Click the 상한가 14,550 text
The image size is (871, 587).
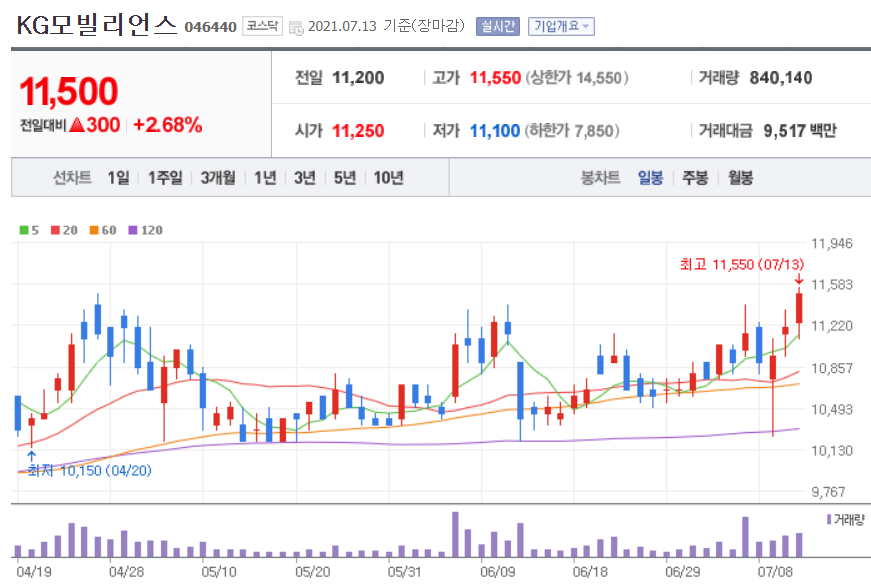pyautogui.click(x=577, y=78)
